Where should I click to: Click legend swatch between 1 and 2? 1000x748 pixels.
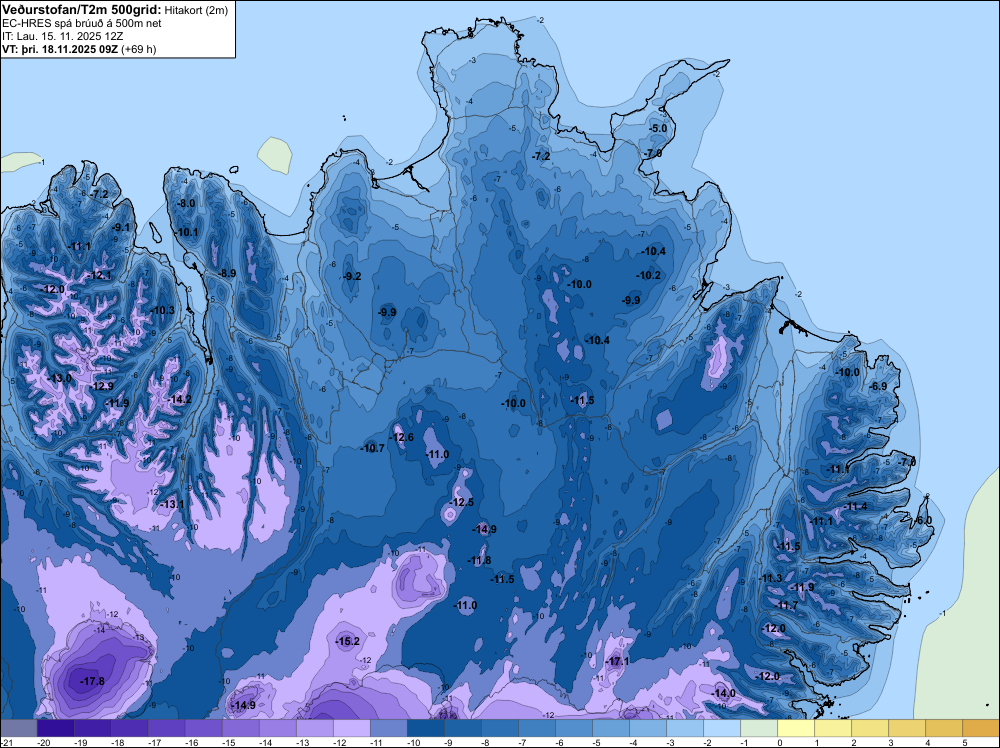[833, 728]
